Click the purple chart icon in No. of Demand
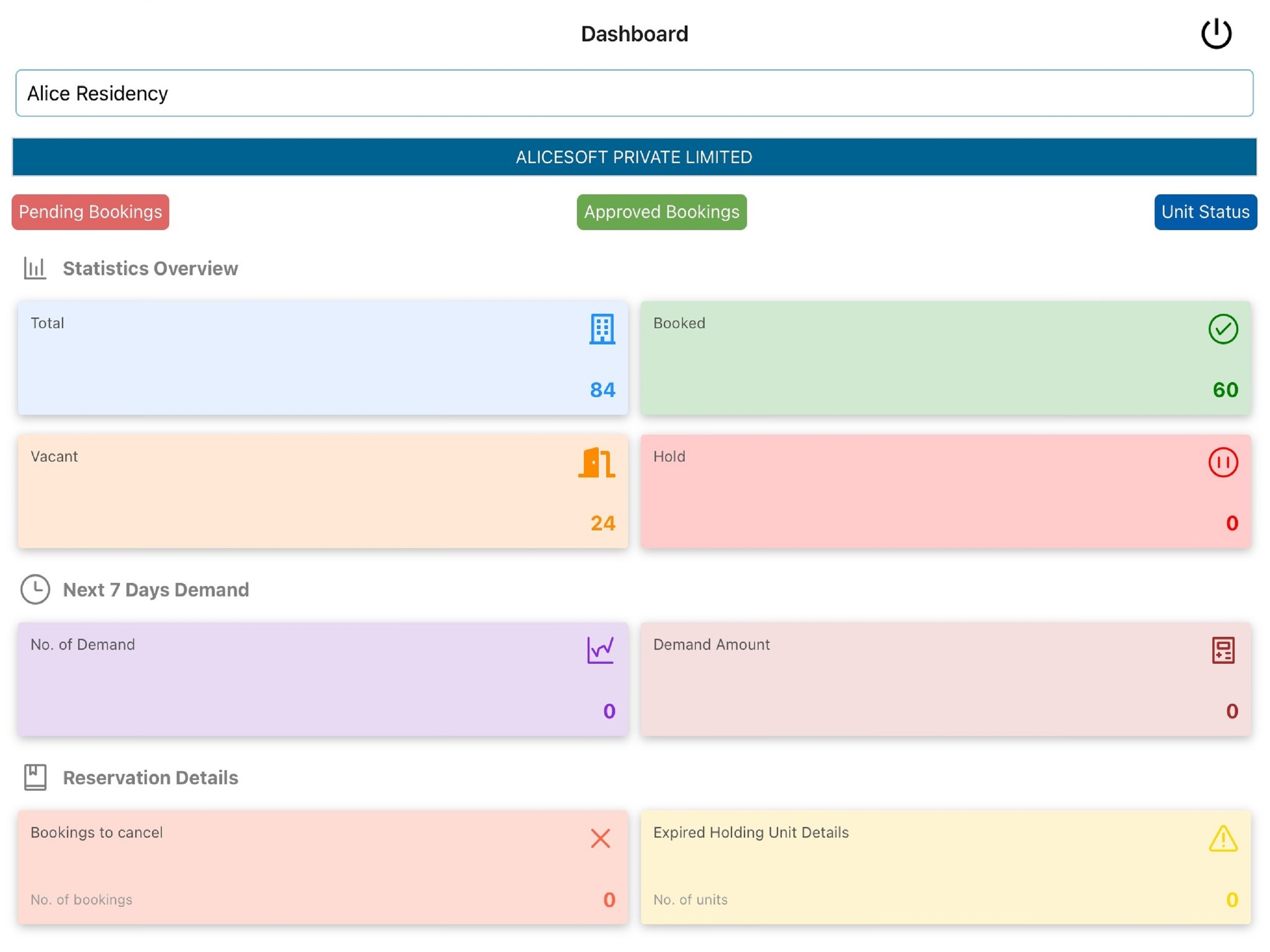The image size is (1270, 952). (601, 650)
